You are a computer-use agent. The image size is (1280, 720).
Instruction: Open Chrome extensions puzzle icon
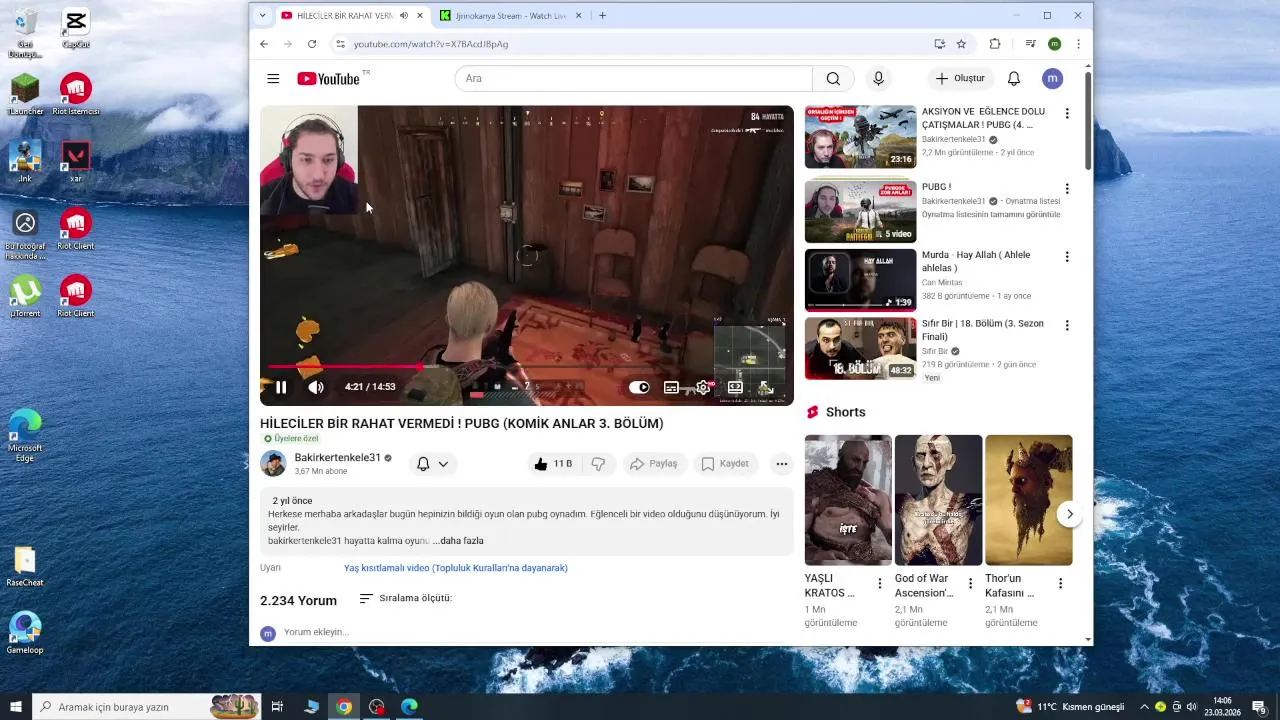(994, 44)
